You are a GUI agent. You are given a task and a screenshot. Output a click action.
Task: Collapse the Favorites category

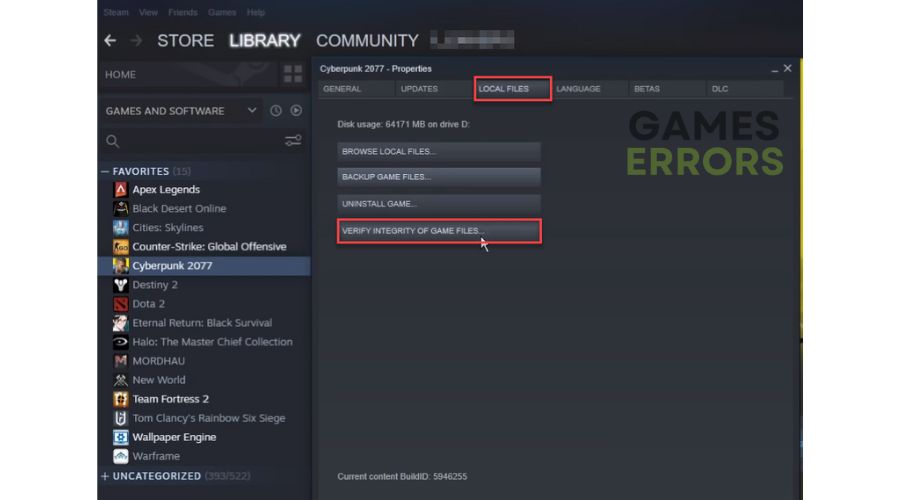104,172
